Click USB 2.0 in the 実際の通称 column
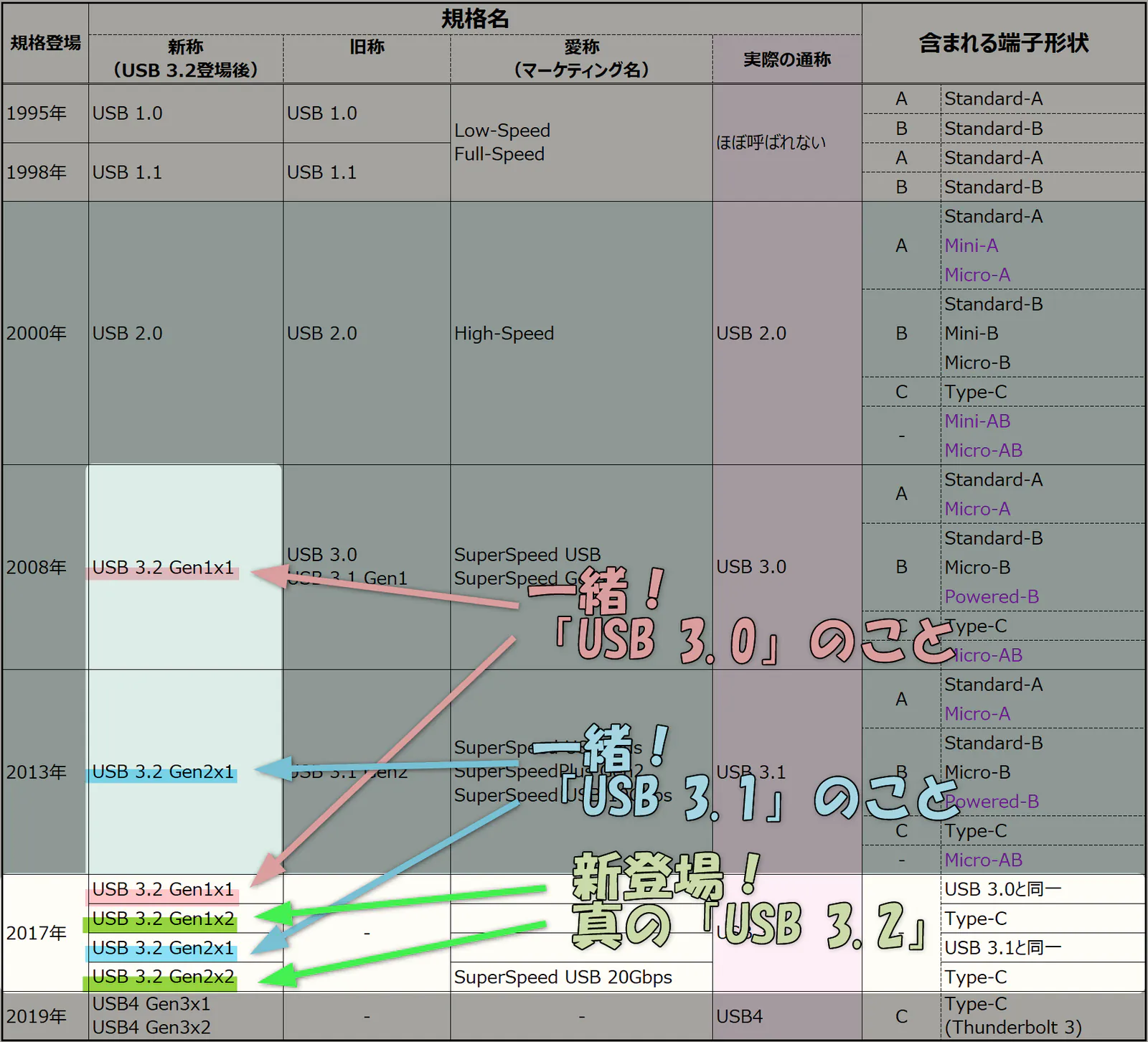The height and width of the screenshot is (1042, 1148). [x=751, y=333]
